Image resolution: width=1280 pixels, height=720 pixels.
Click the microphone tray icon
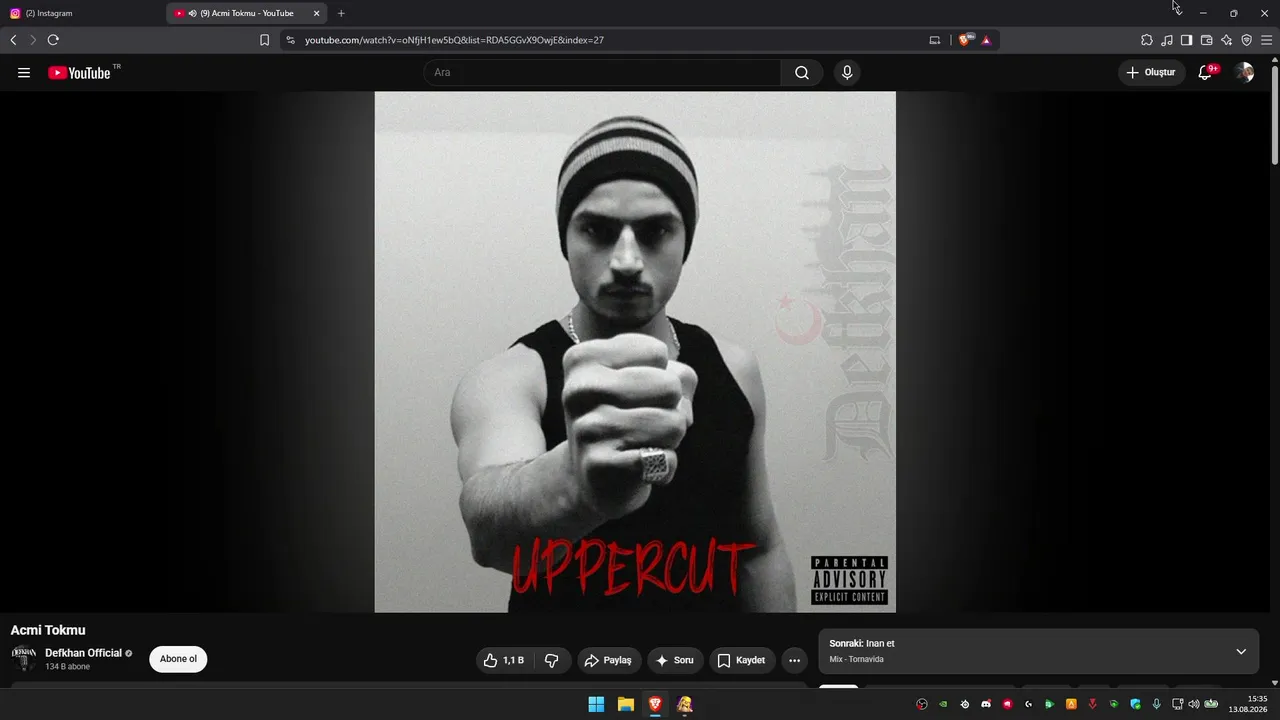(1157, 704)
